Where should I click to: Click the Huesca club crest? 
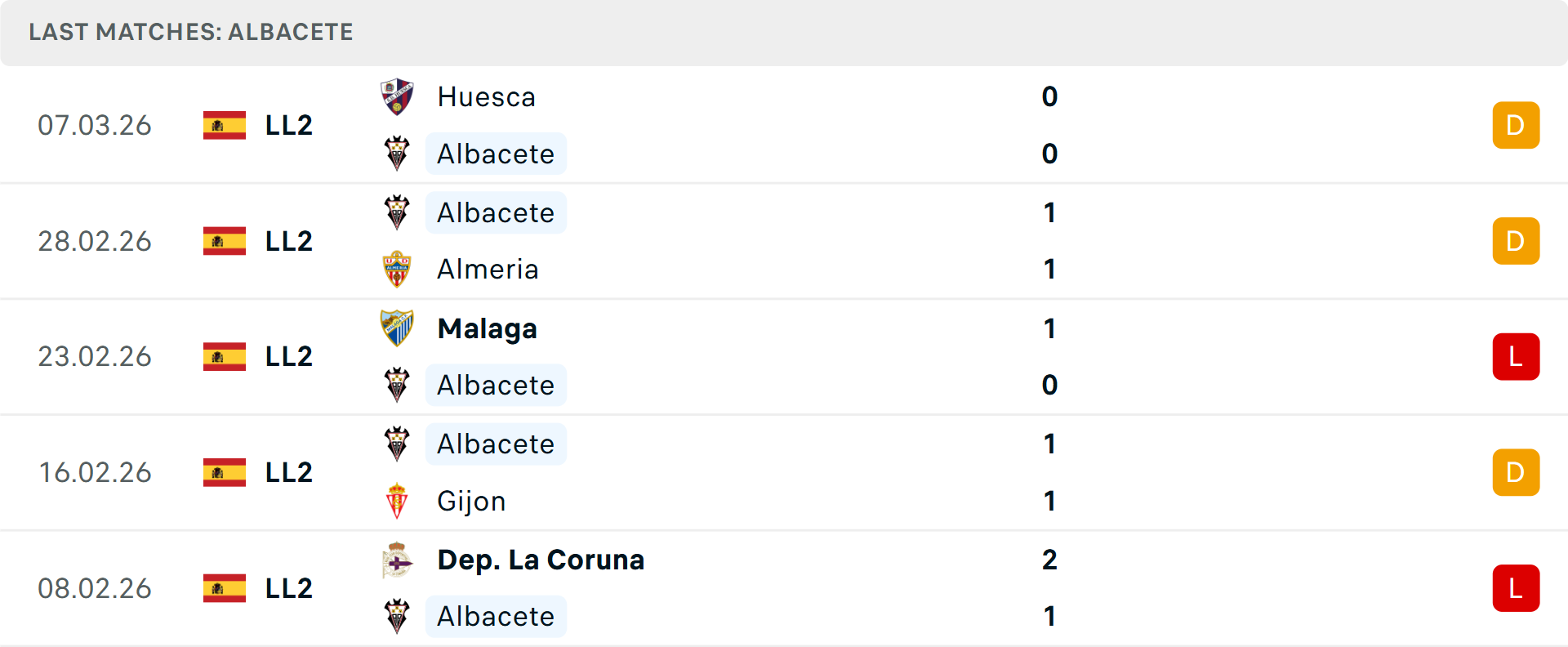click(x=397, y=96)
